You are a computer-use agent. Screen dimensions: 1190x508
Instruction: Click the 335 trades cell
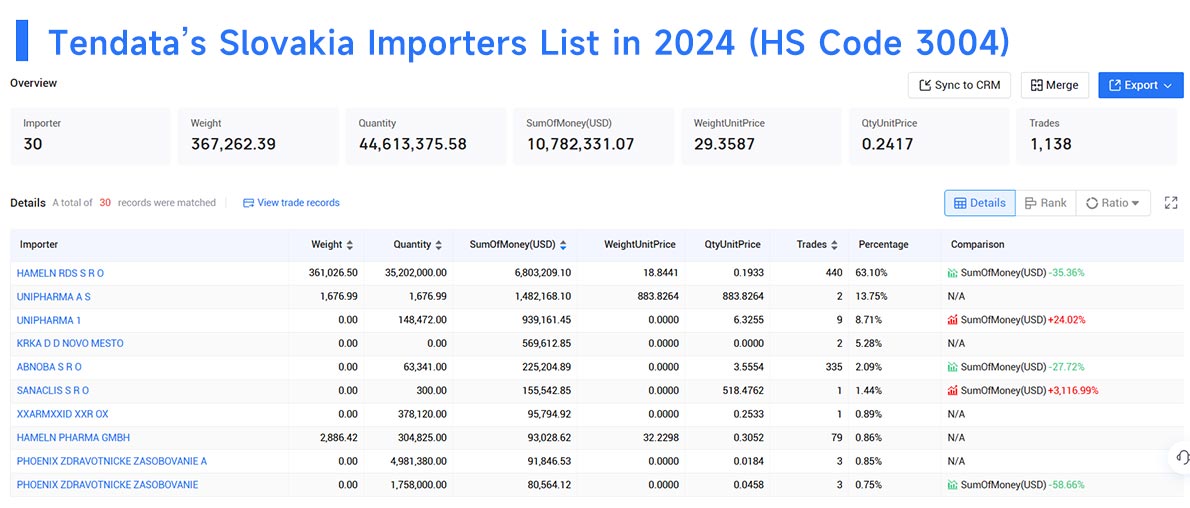(834, 367)
